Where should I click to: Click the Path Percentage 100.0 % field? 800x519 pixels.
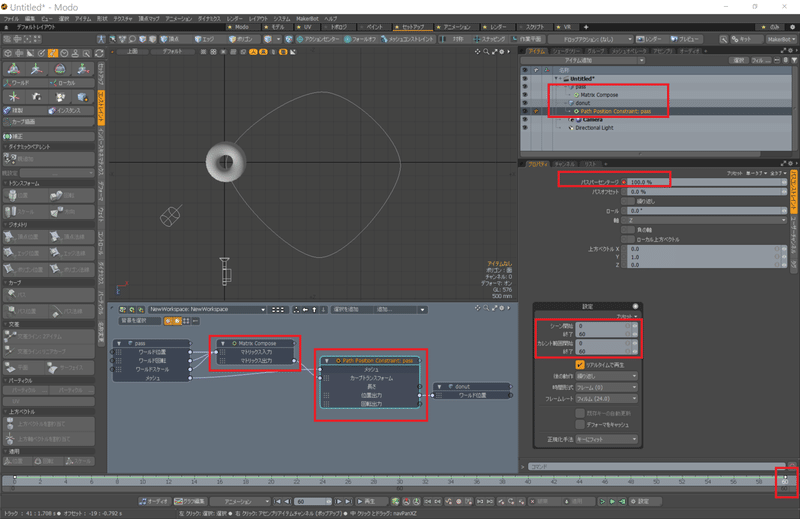click(x=706, y=182)
